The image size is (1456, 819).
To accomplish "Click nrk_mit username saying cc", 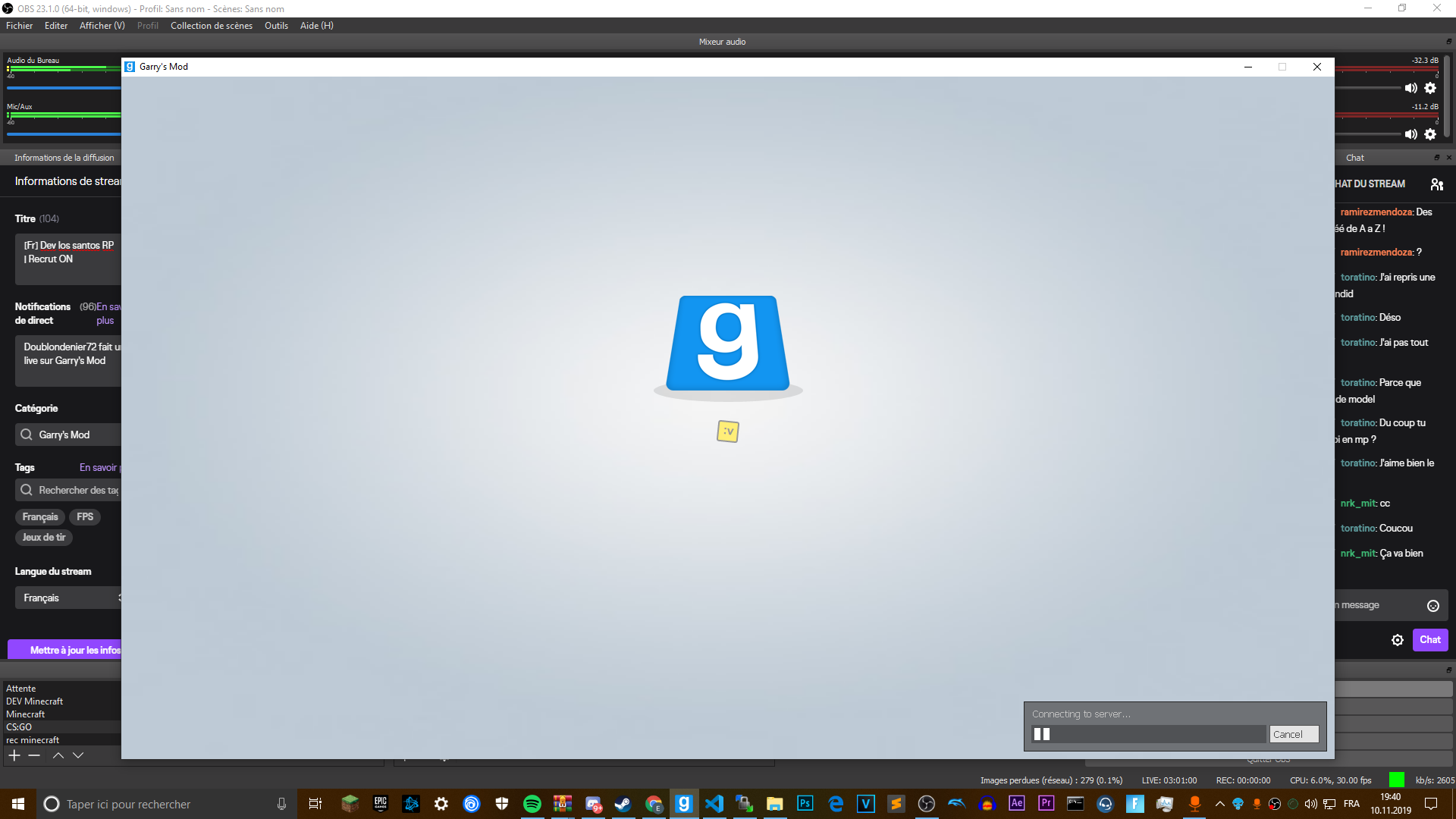I will pyautogui.click(x=1357, y=504).
